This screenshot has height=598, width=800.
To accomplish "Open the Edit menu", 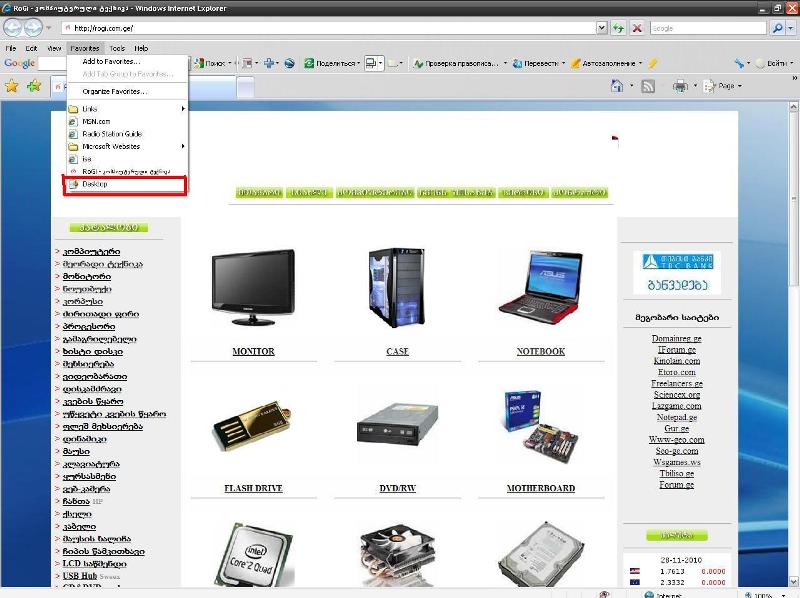I will 32,48.
